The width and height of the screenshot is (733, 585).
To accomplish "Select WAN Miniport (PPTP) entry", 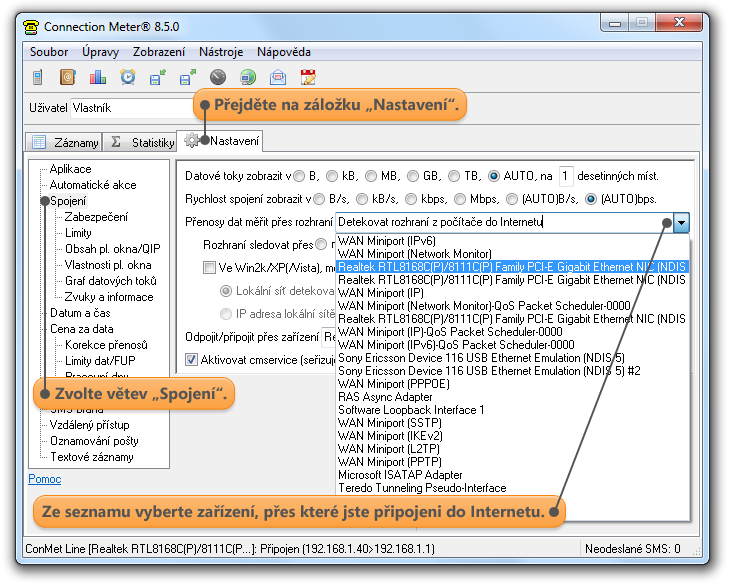I will point(513,462).
